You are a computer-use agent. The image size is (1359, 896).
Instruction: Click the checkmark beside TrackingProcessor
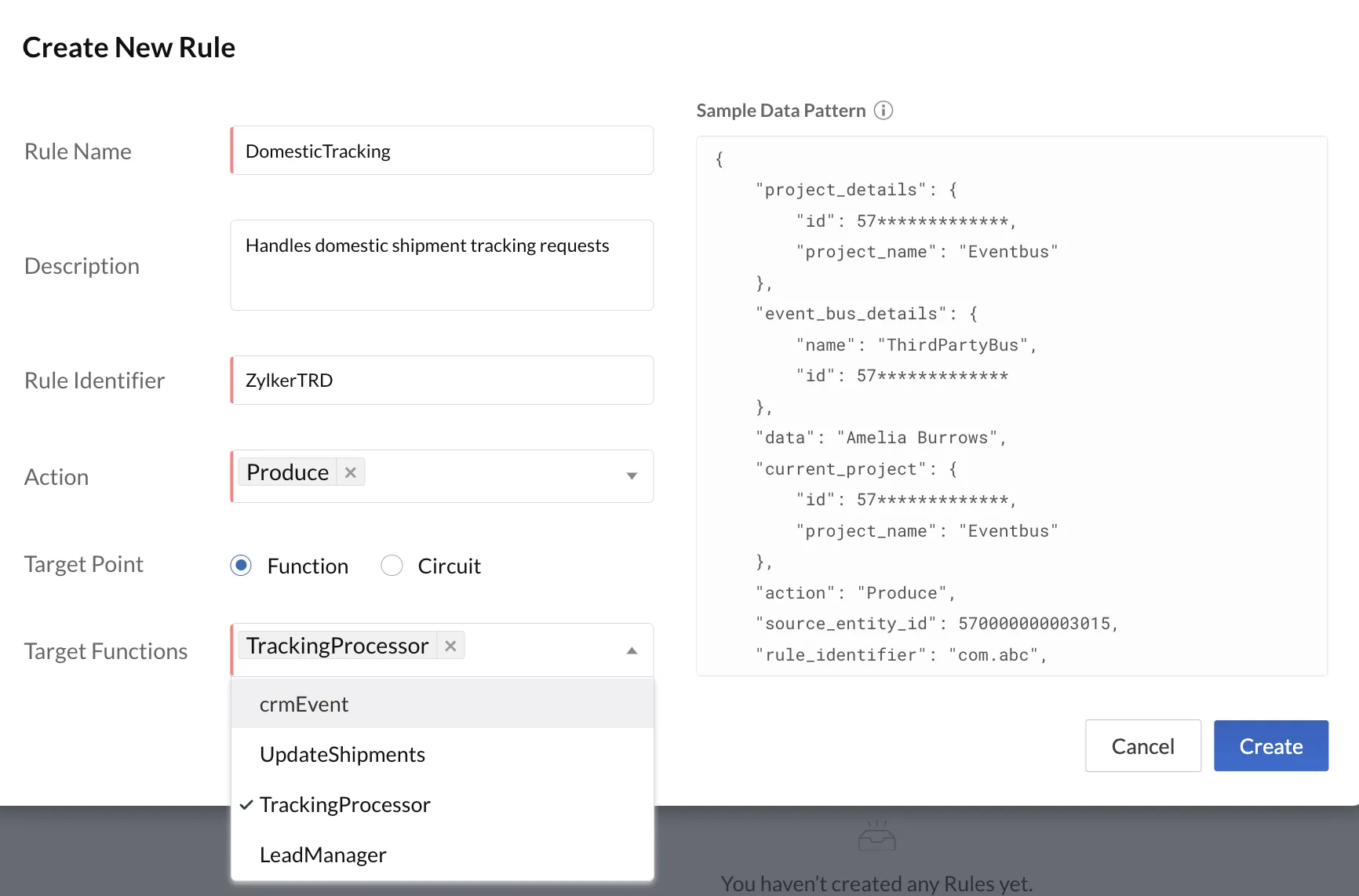tap(246, 804)
